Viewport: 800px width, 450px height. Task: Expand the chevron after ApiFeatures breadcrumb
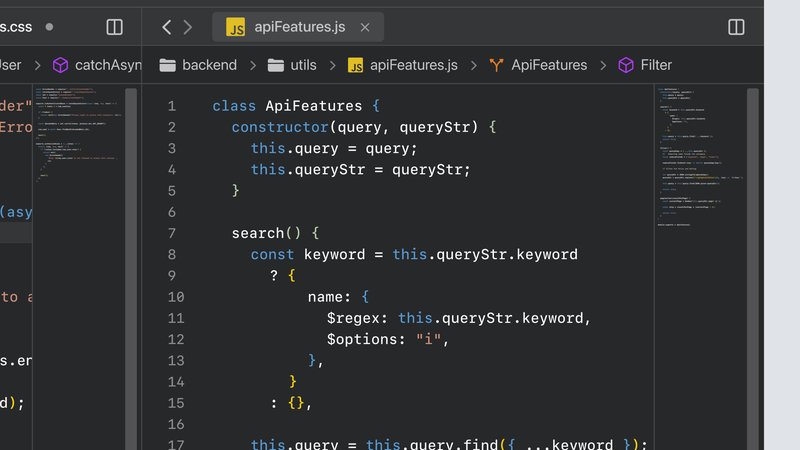(x=603, y=65)
